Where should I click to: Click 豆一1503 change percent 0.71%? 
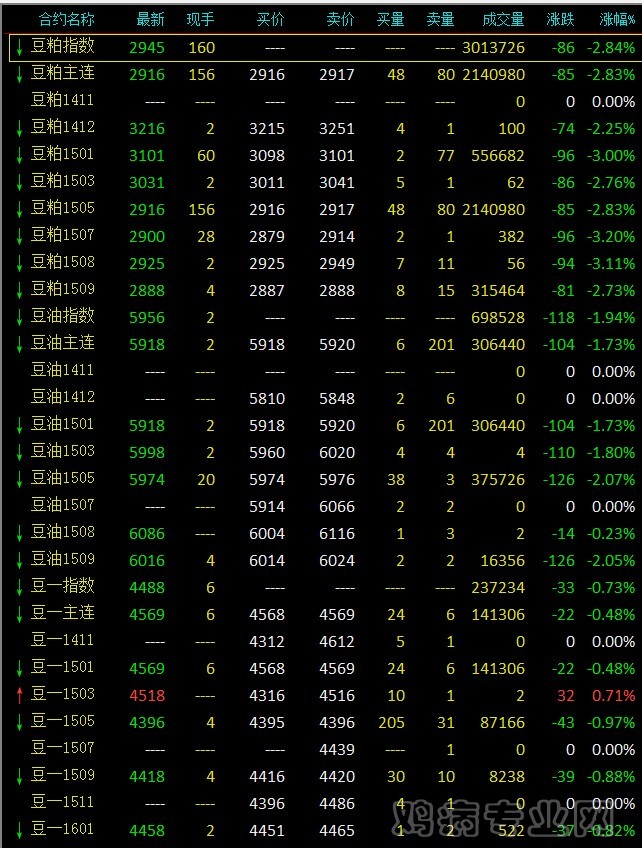pos(613,695)
